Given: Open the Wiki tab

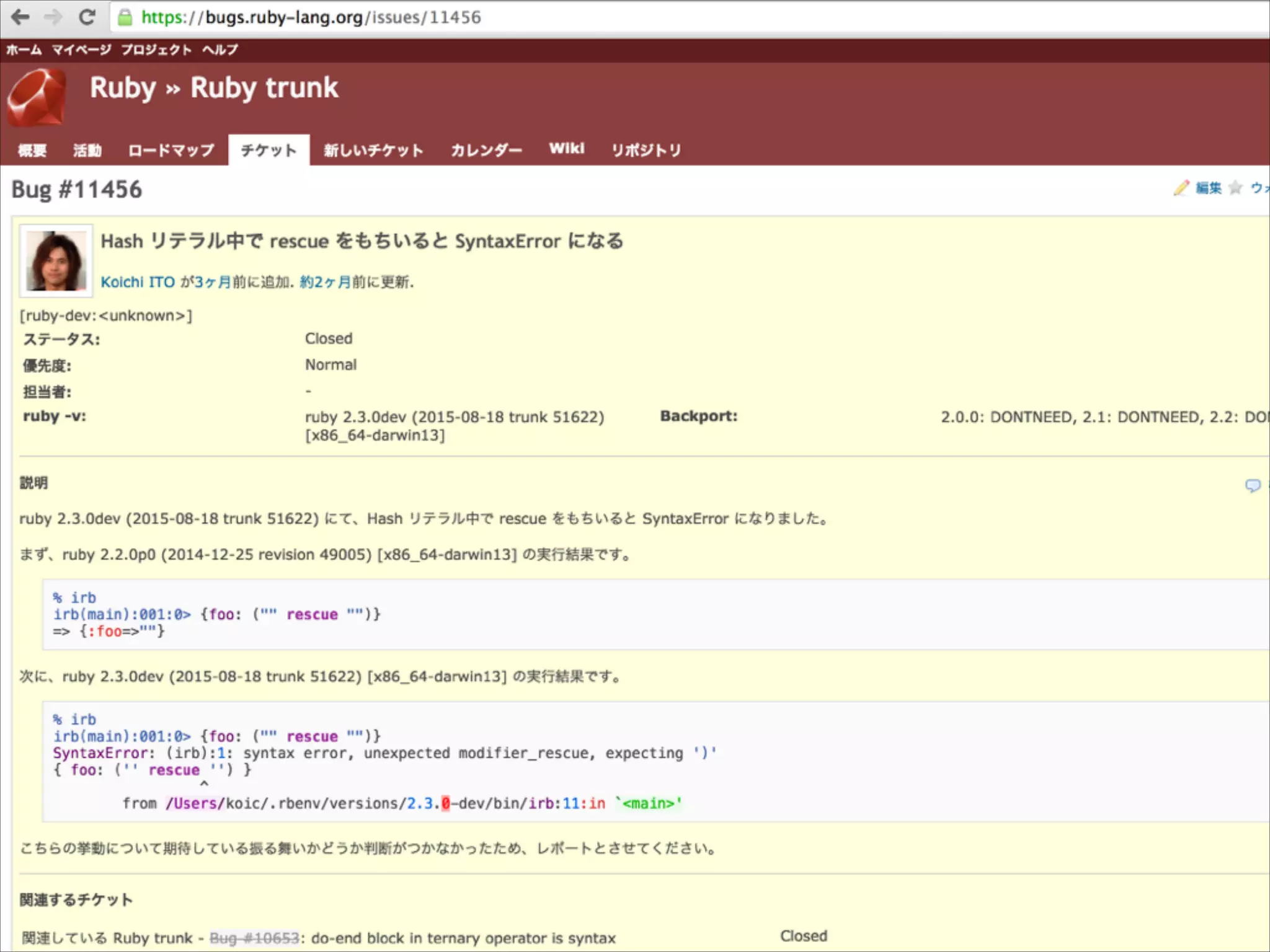Looking at the screenshot, I should 567,149.
